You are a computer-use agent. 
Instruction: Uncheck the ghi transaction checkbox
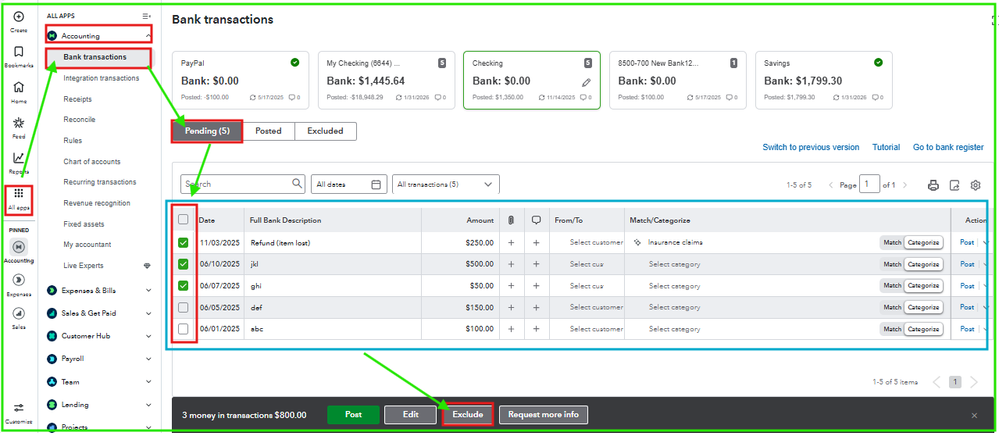pos(183,286)
